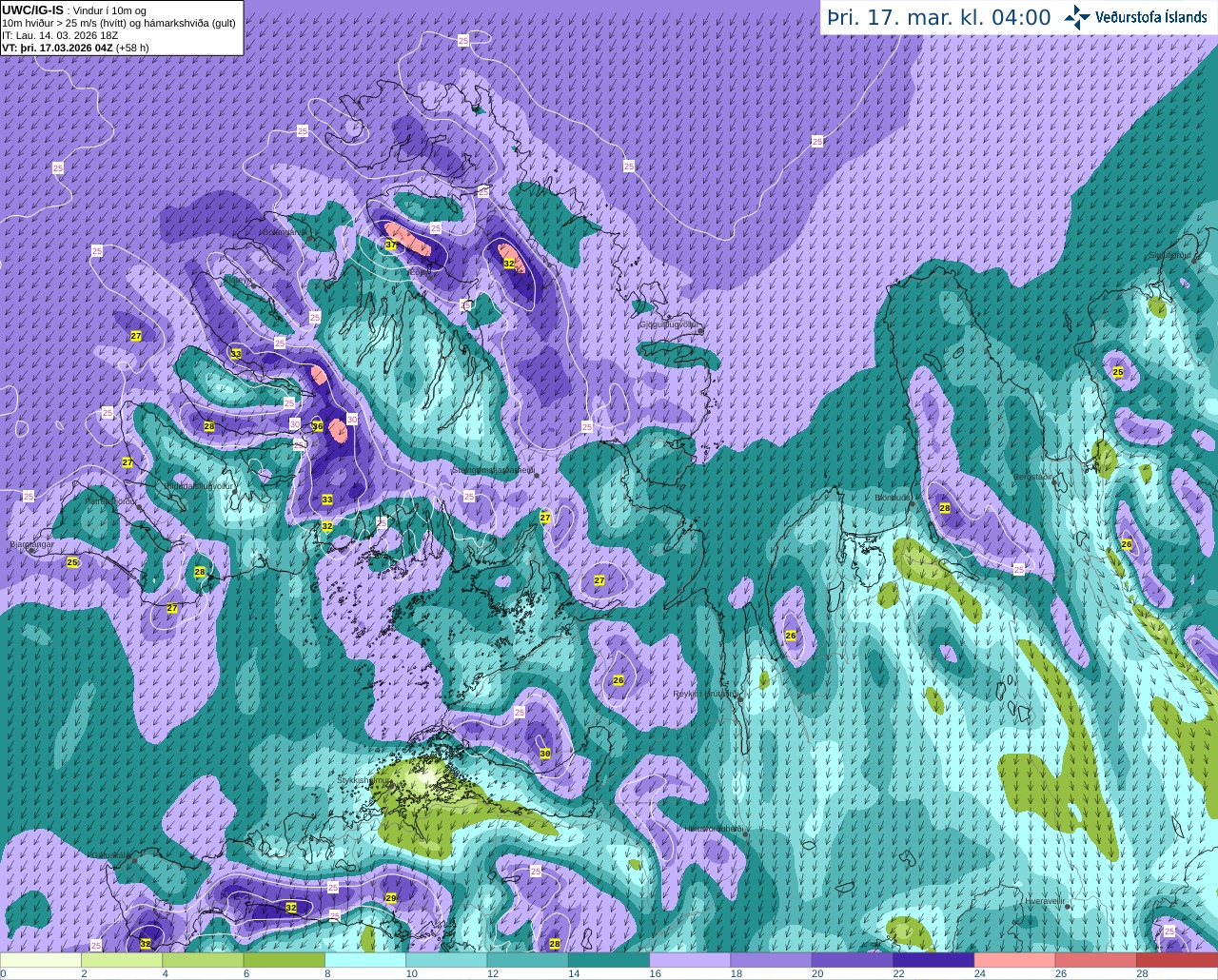Click the Veðurstofa Íslands logo icon

[1077, 17]
